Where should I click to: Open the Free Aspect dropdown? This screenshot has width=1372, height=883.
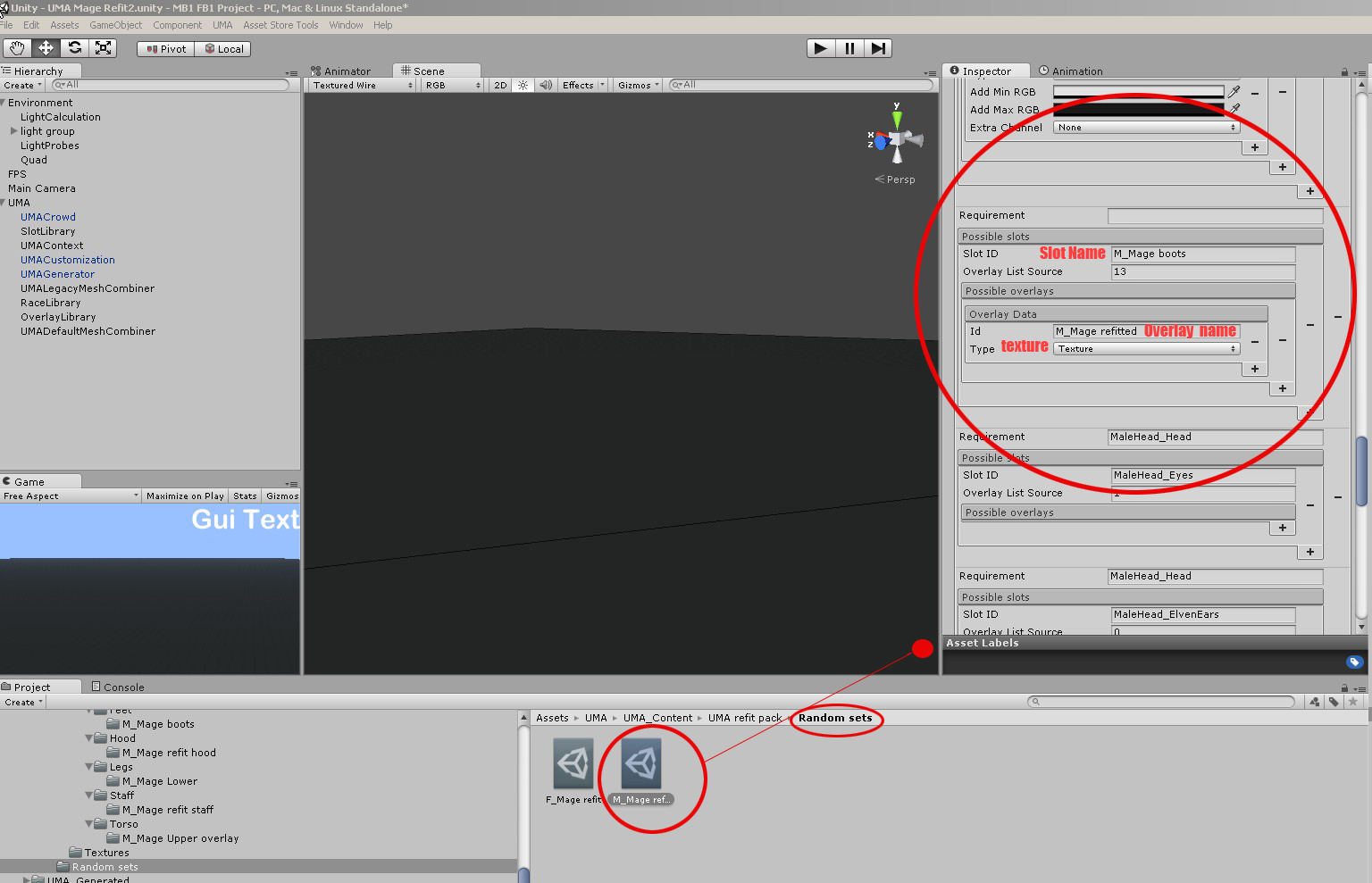point(71,496)
